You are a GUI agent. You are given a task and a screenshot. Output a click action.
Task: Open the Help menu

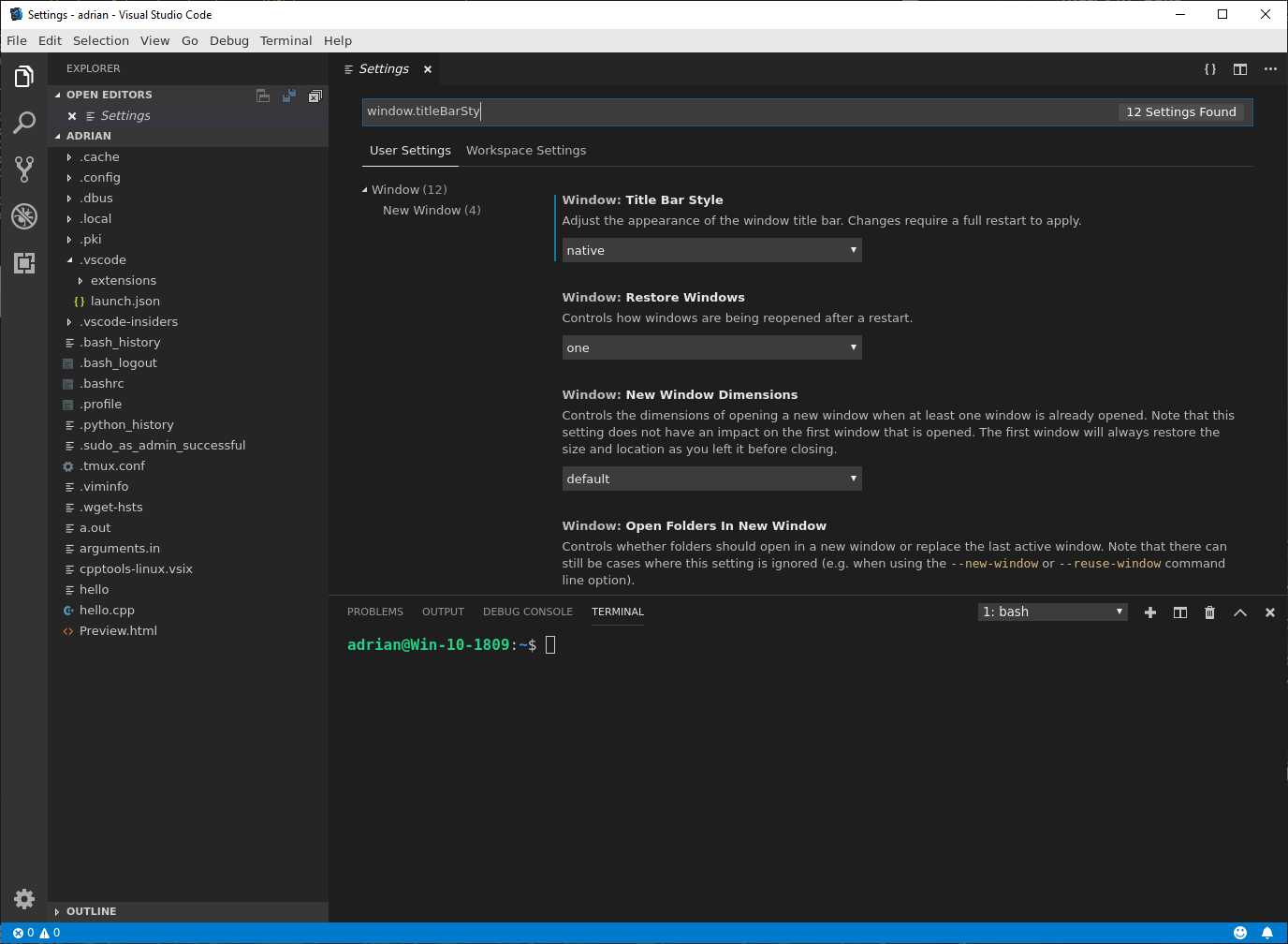pyautogui.click(x=338, y=41)
